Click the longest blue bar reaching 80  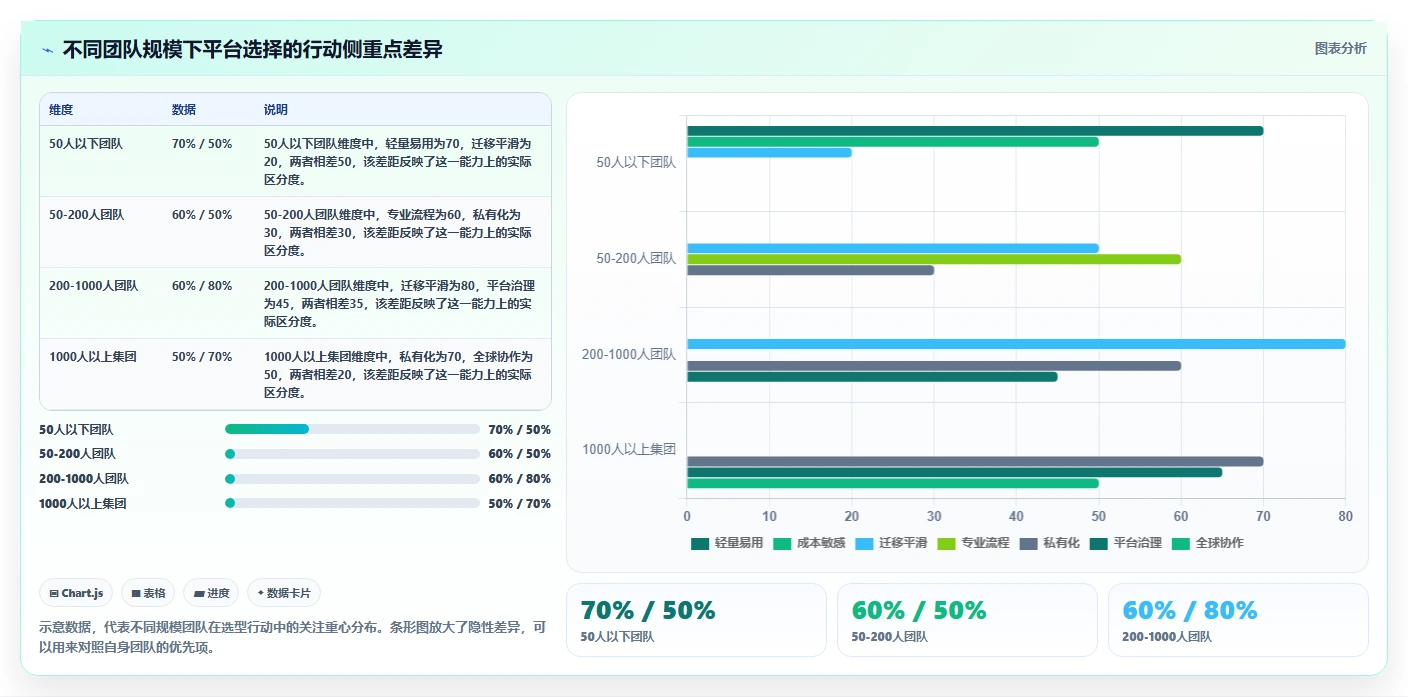pos(1016,344)
